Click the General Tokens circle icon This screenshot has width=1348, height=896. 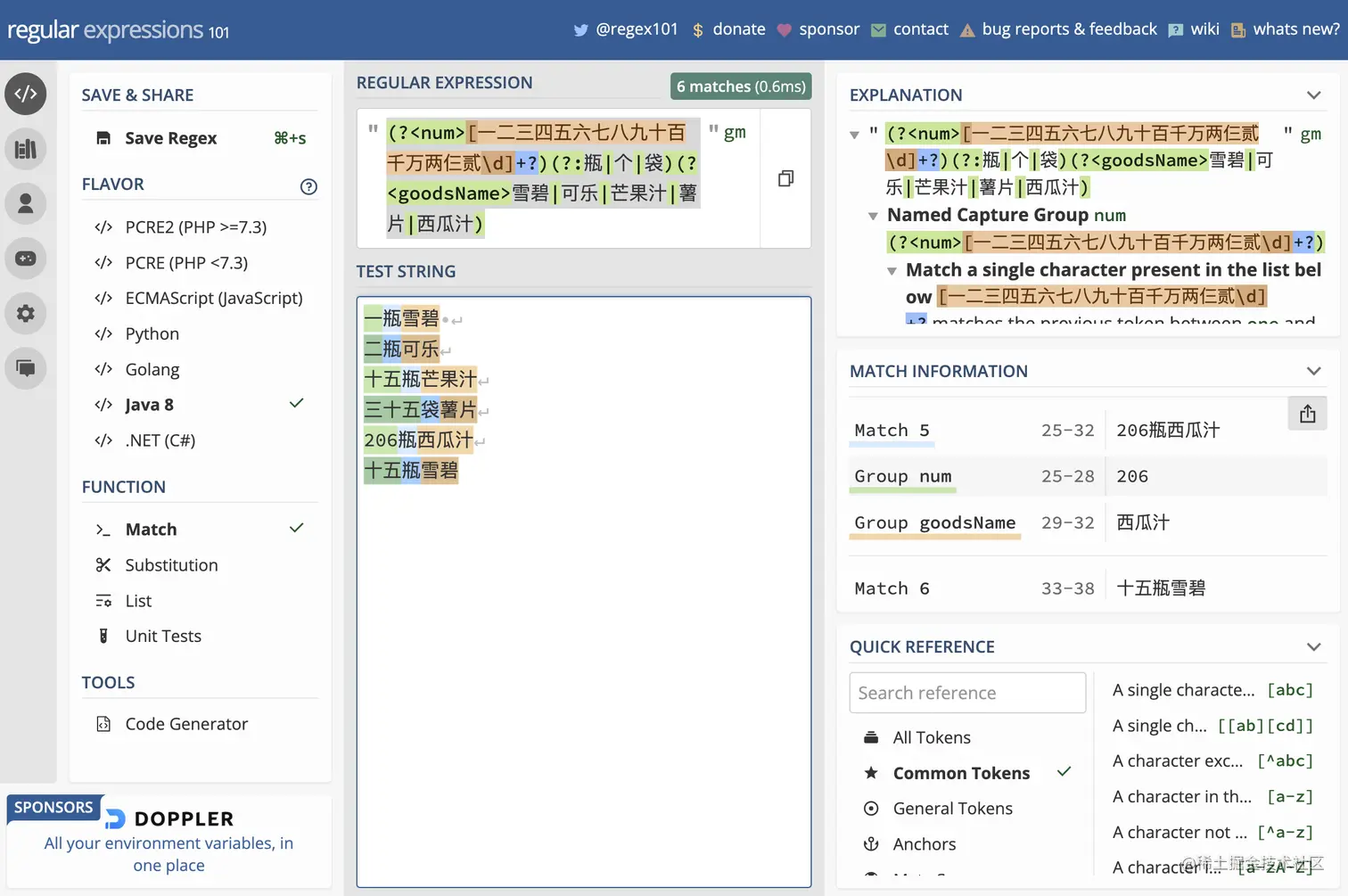point(871,809)
